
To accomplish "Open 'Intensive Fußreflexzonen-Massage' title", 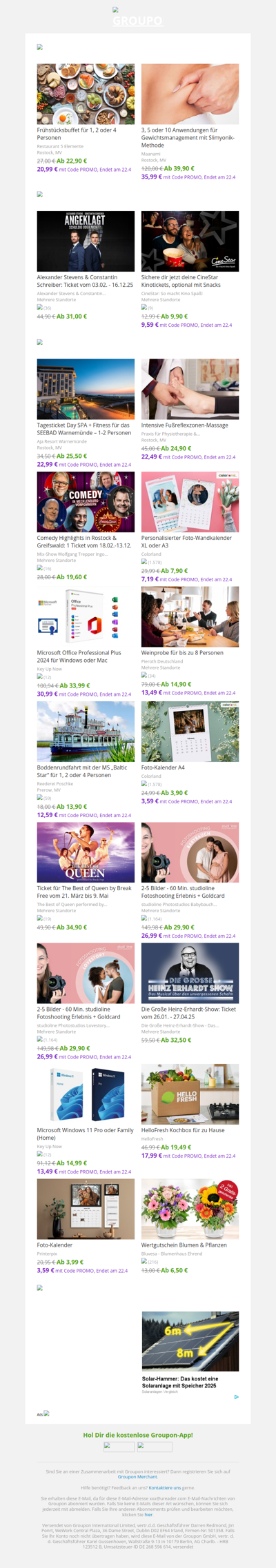I will point(185,425).
